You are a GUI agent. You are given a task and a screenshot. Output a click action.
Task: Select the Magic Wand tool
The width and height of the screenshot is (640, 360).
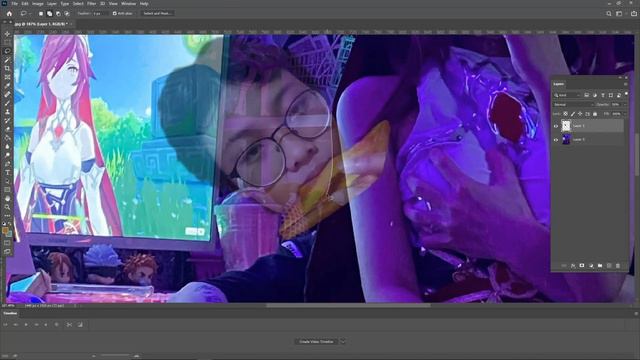pos(7,60)
